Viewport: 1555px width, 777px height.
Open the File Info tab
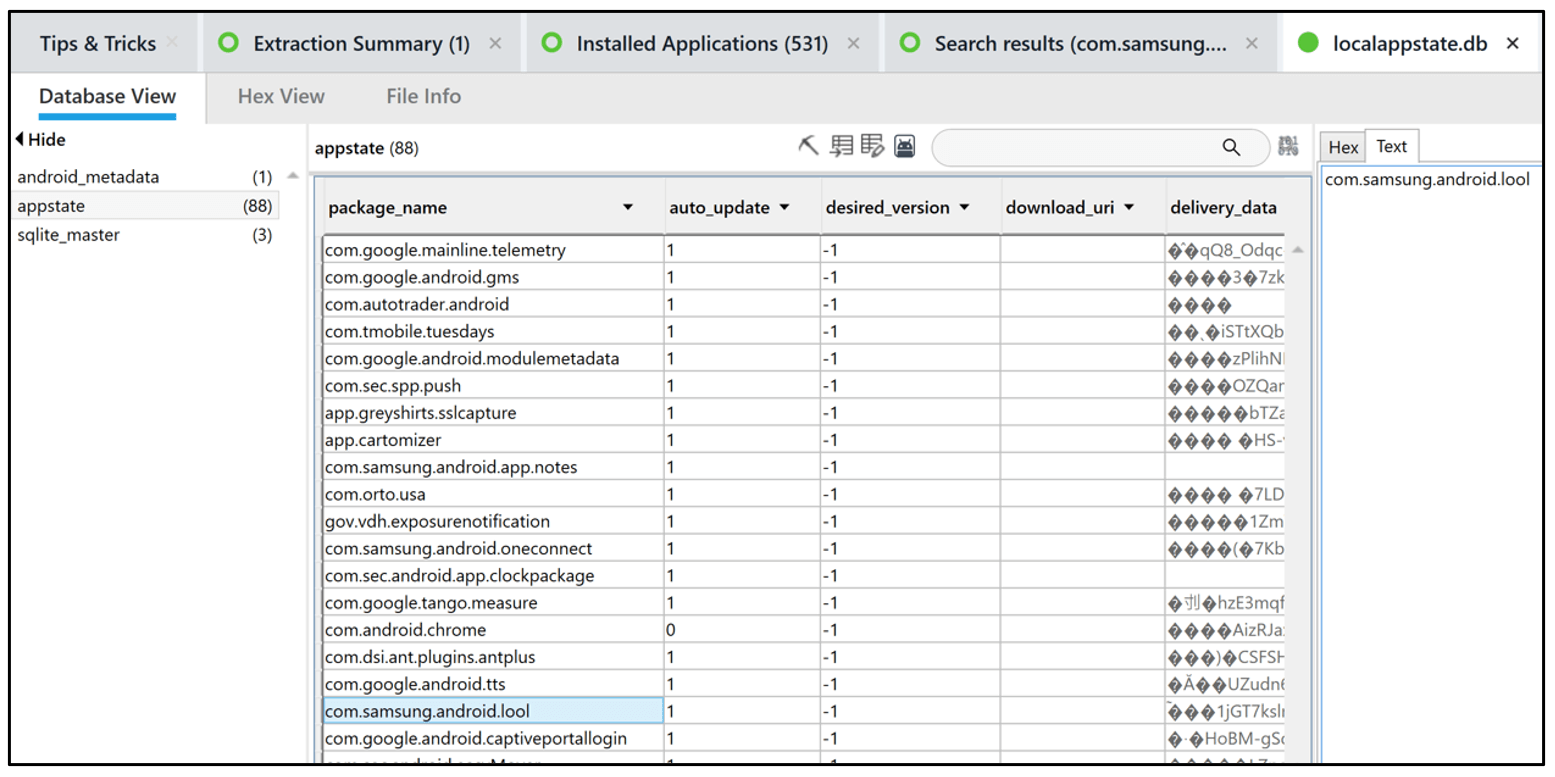coord(423,96)
